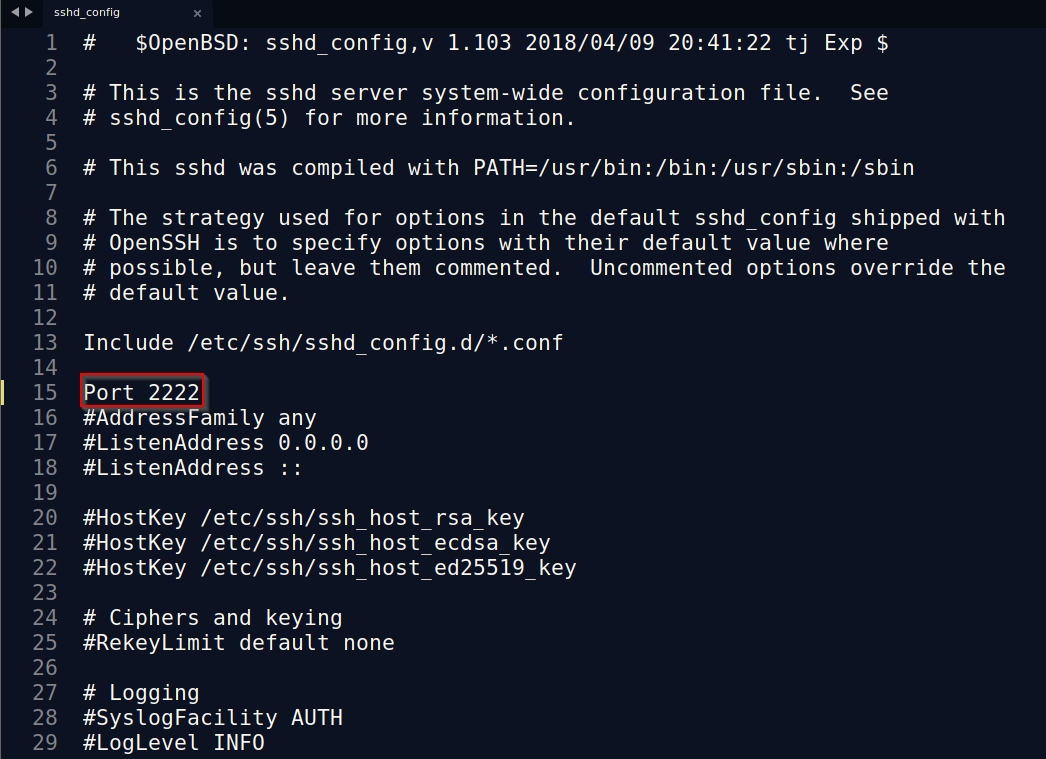Place cursor on #ListenAddress 0.0.0.0 line
The width and height of the screenshot is (1046, 759).
pos(226,442)
